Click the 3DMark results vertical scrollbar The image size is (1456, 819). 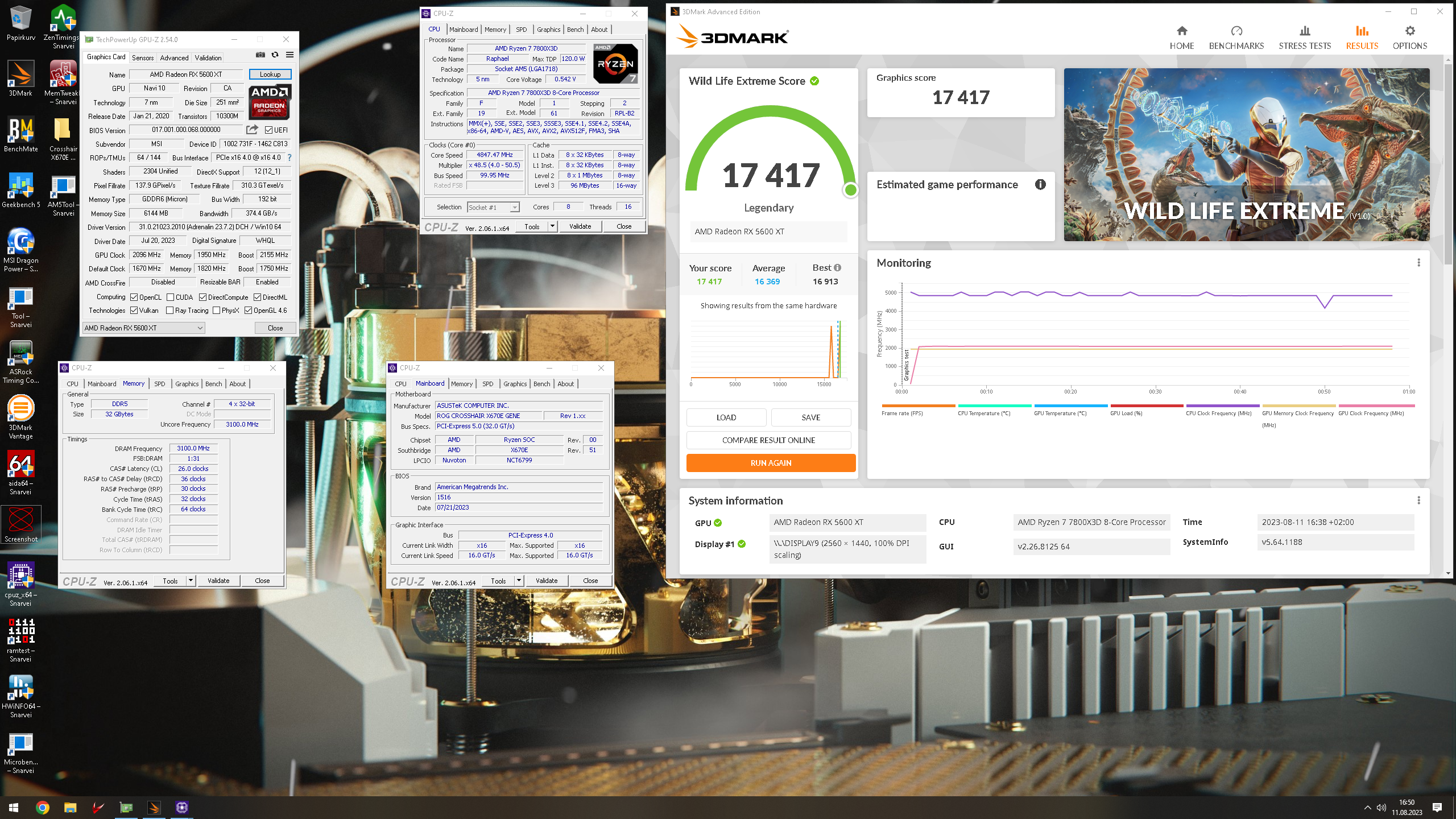pos(1449,163)
